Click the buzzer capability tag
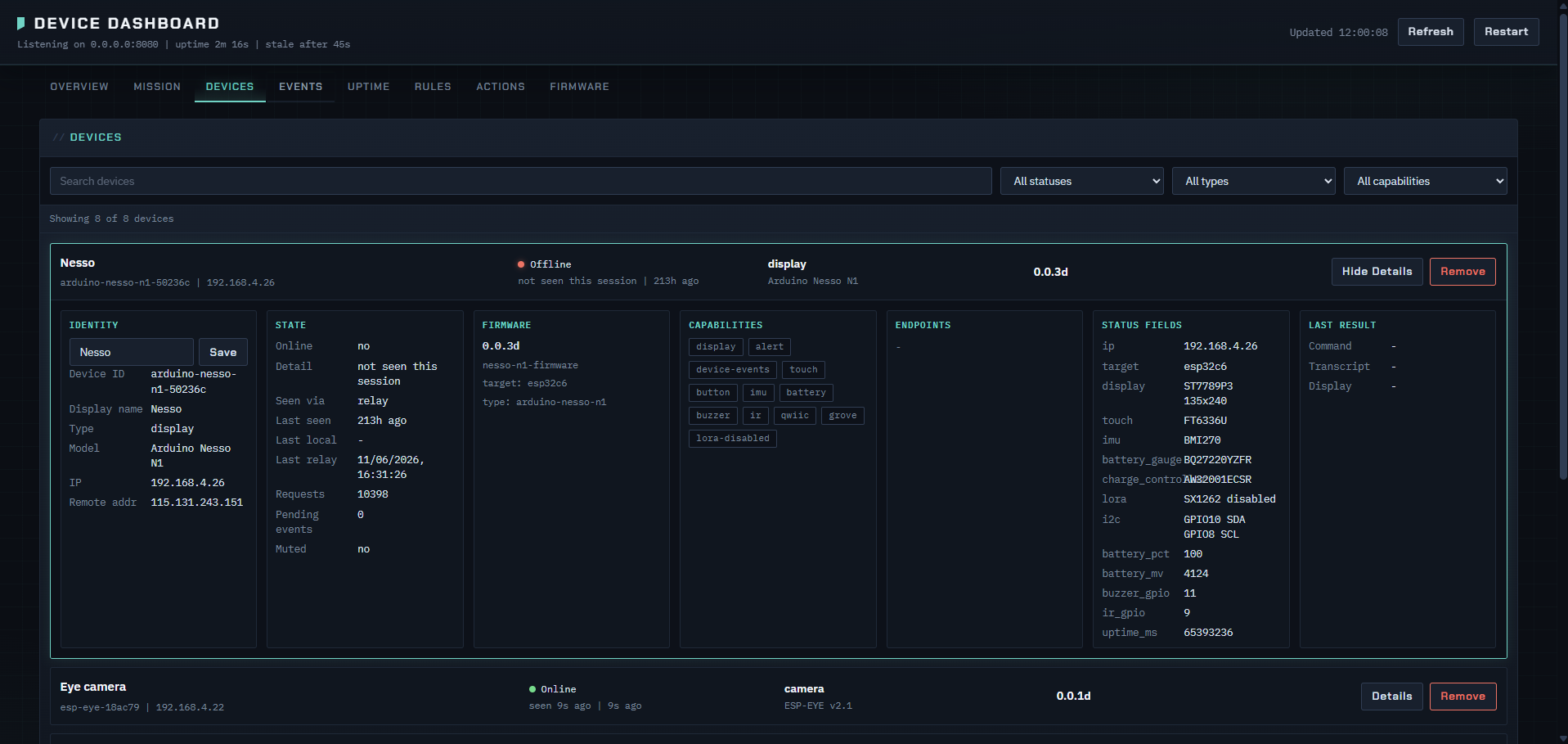 pos(713,416)
